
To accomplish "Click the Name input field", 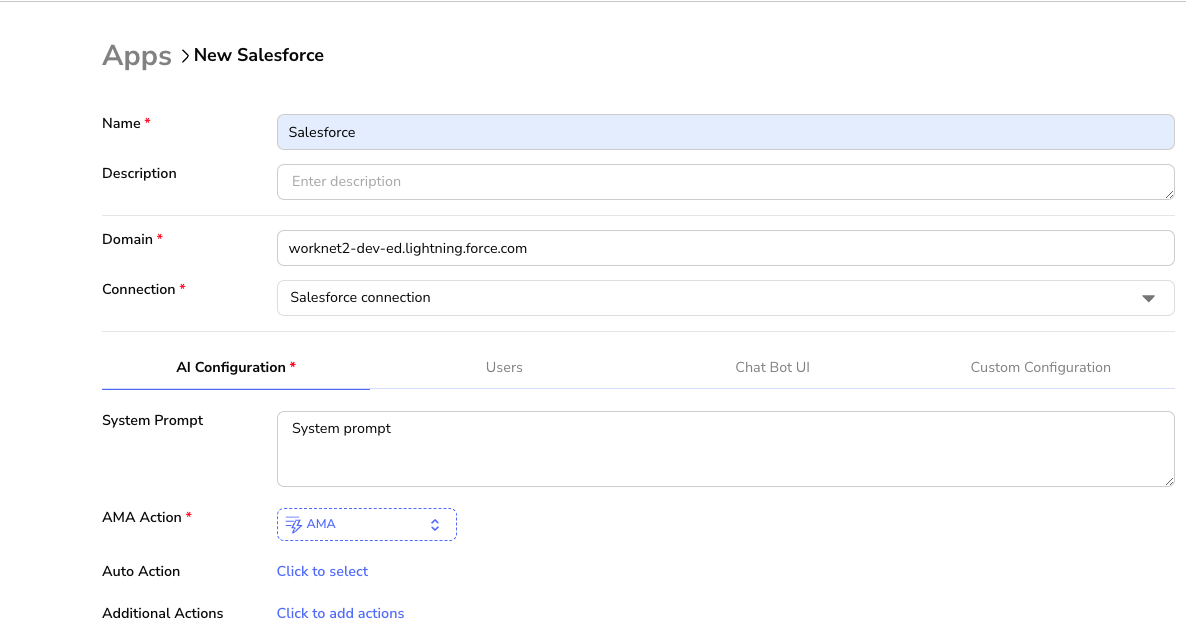I will (x=725, y=132).
